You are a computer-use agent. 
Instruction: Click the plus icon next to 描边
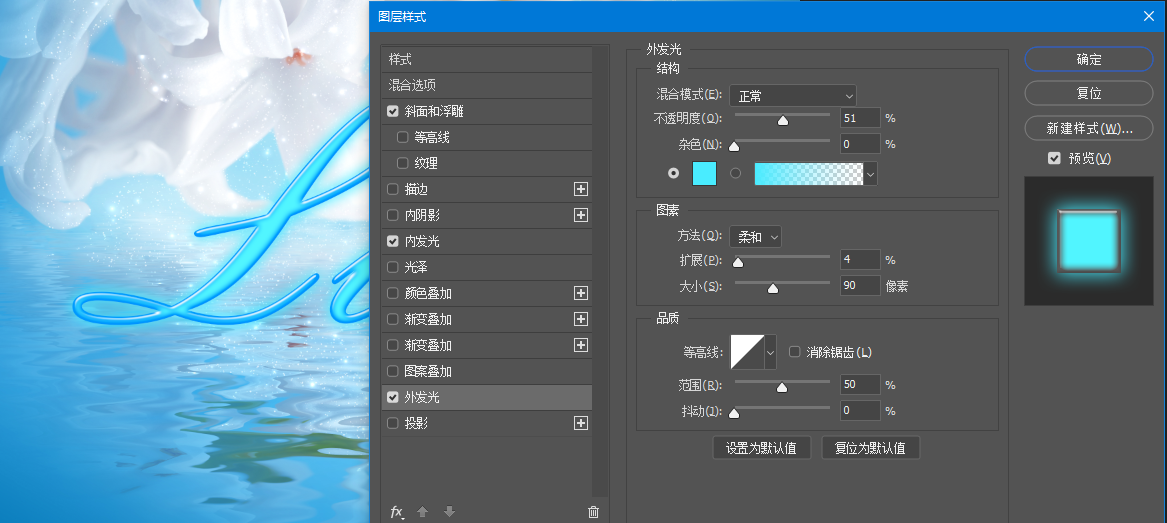581,189
